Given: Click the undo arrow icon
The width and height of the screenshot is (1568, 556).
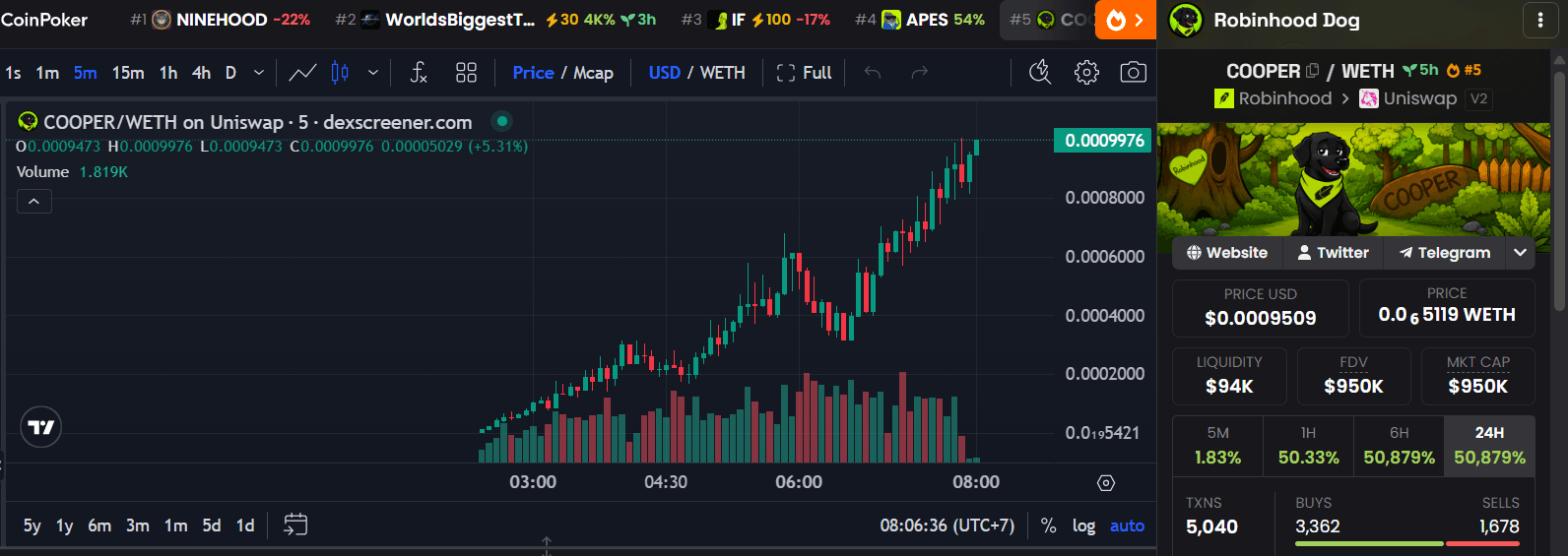Looking at the screenshot, I should pos(872,72).
